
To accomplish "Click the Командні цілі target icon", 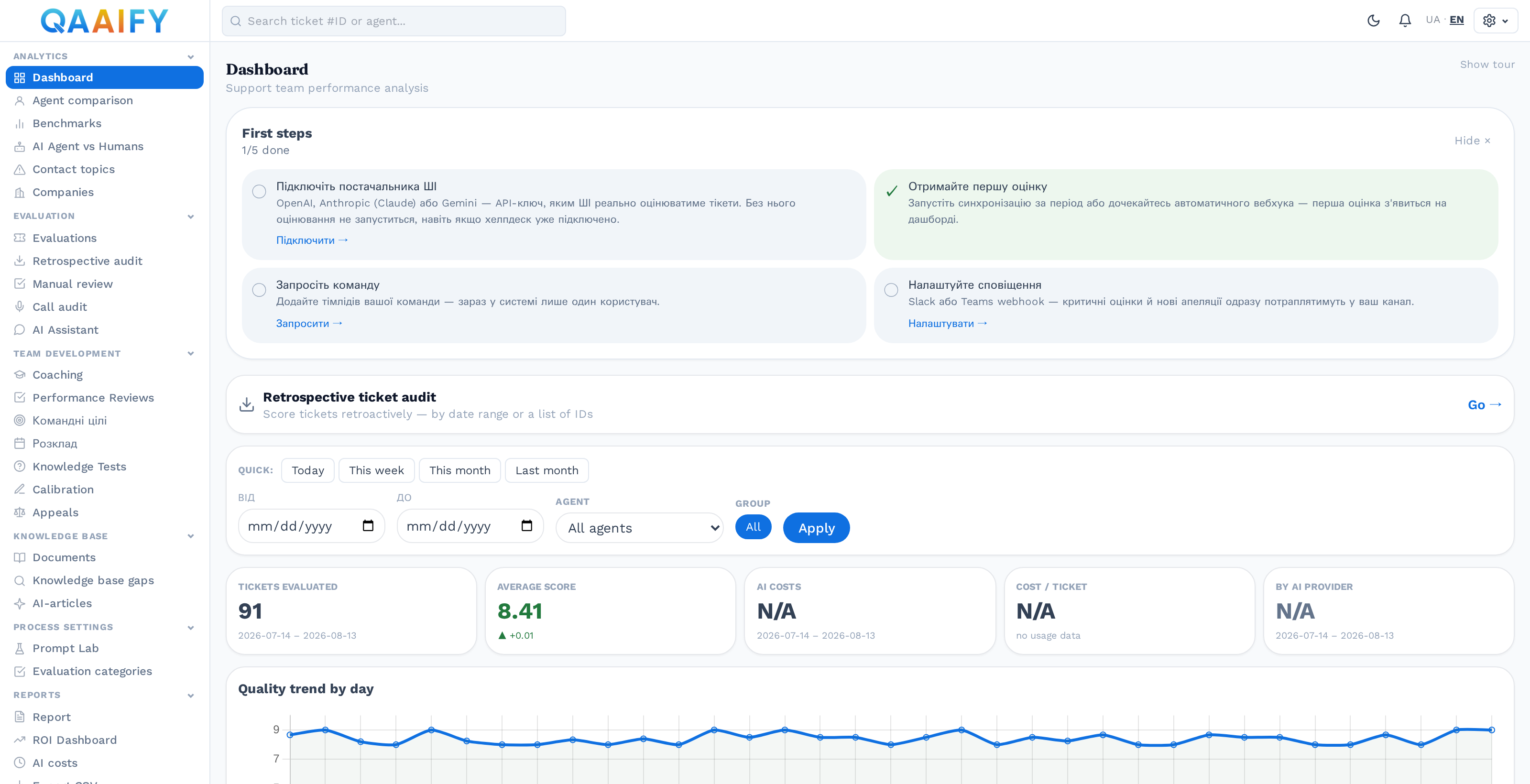I will 20,421.
